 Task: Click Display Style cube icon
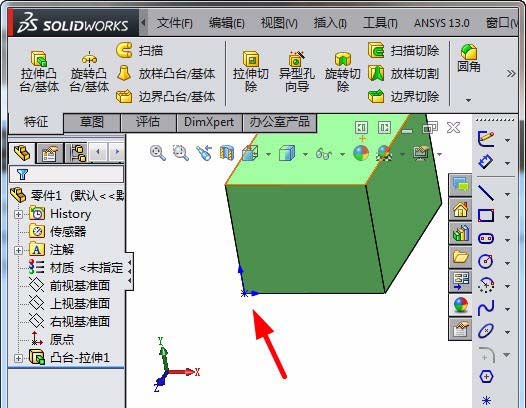pyautogui.click(x=287, y=153)
